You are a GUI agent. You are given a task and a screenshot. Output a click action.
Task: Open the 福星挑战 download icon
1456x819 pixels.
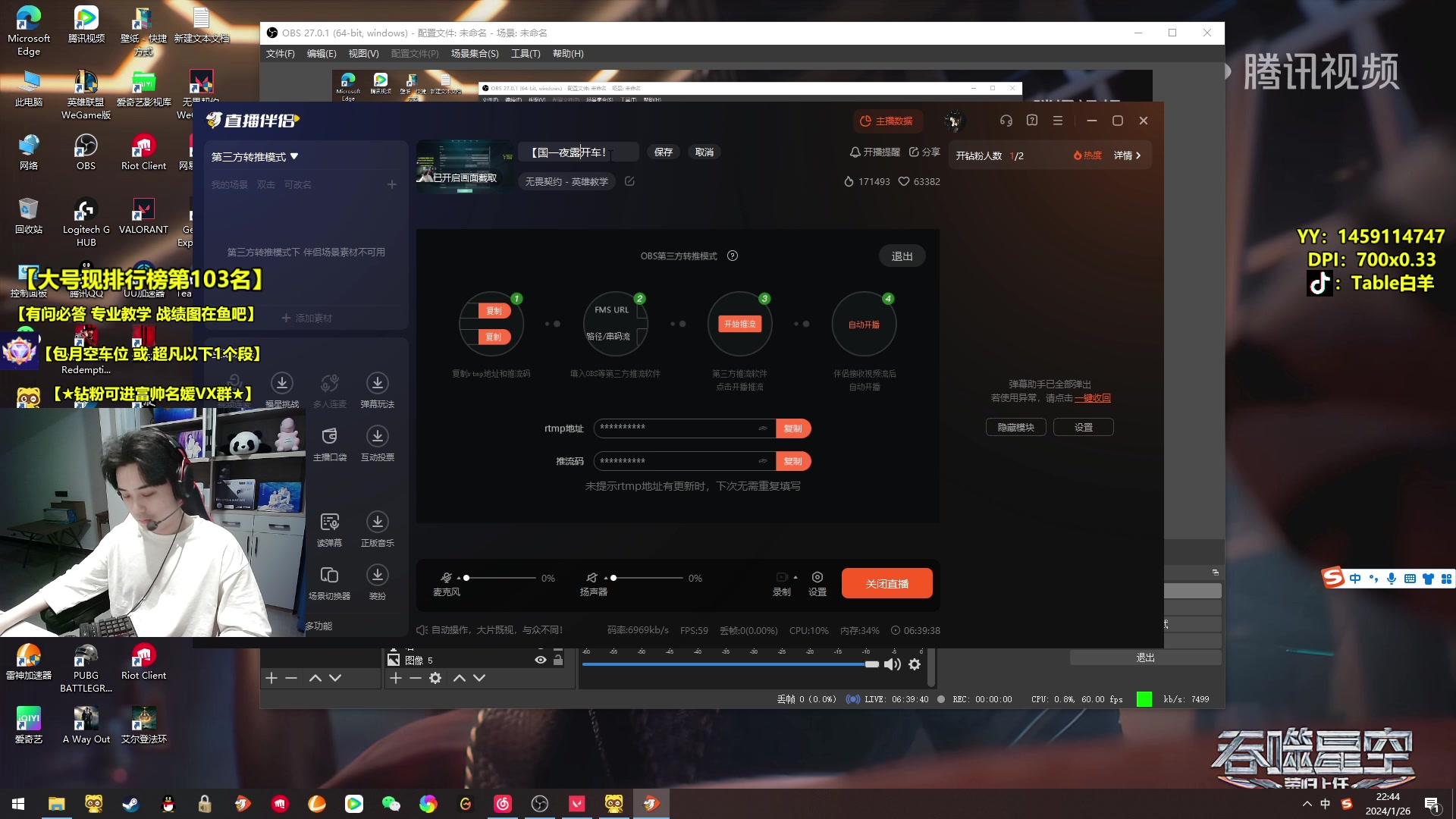point(282,383)
